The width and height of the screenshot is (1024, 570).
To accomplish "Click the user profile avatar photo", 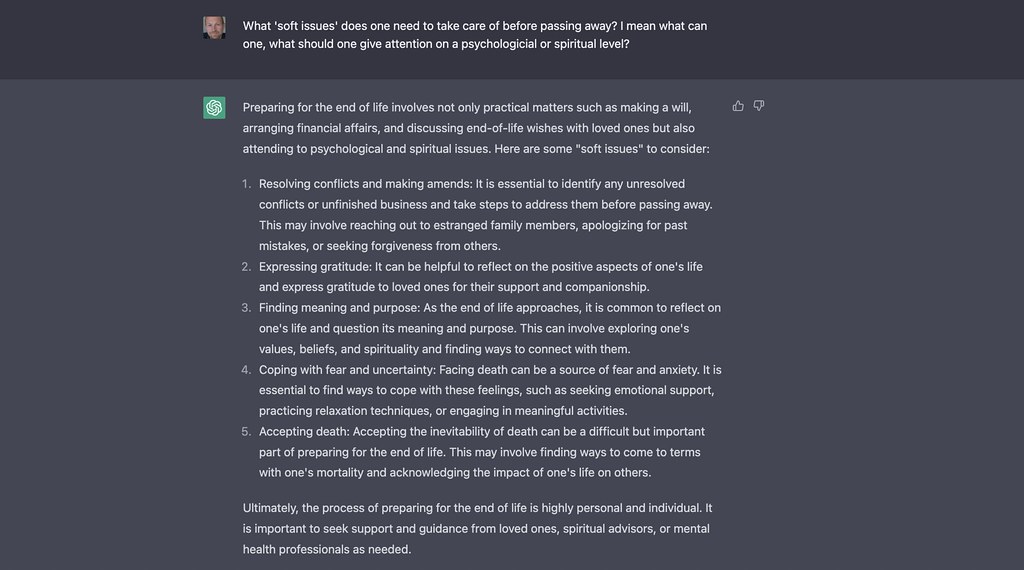I will coord(214,27).
